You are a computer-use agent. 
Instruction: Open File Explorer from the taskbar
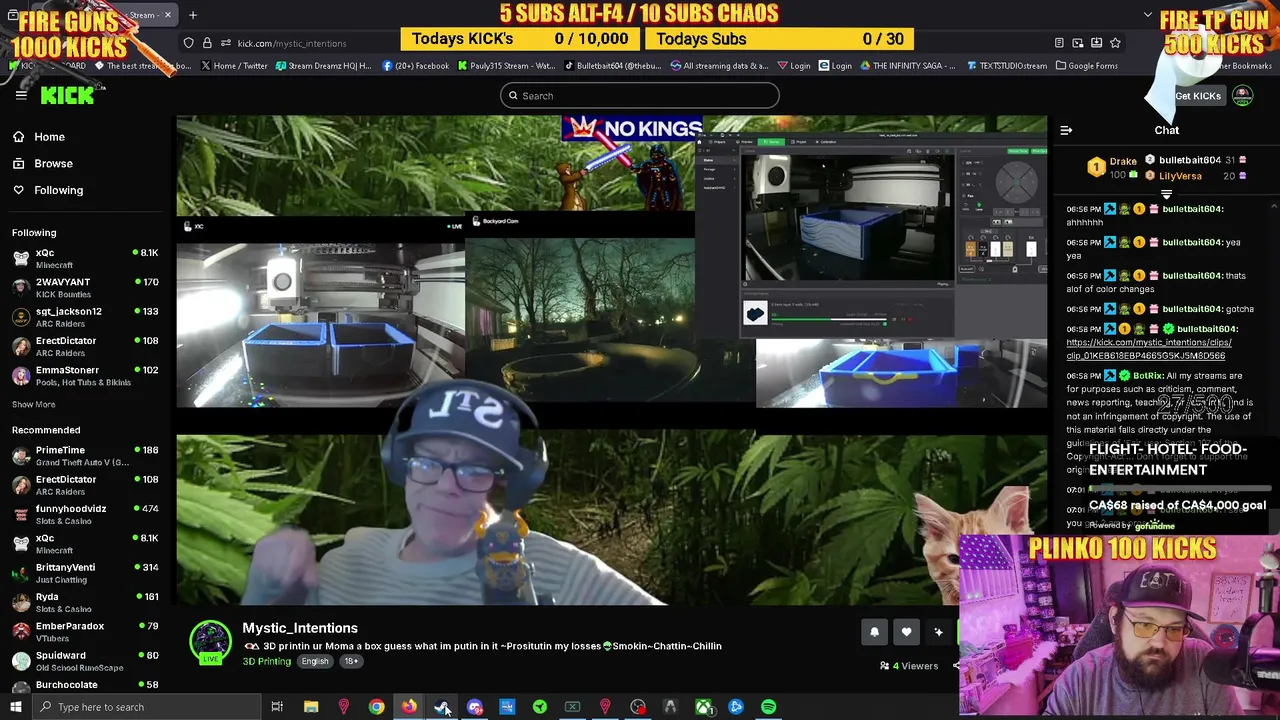click(311, 707)
